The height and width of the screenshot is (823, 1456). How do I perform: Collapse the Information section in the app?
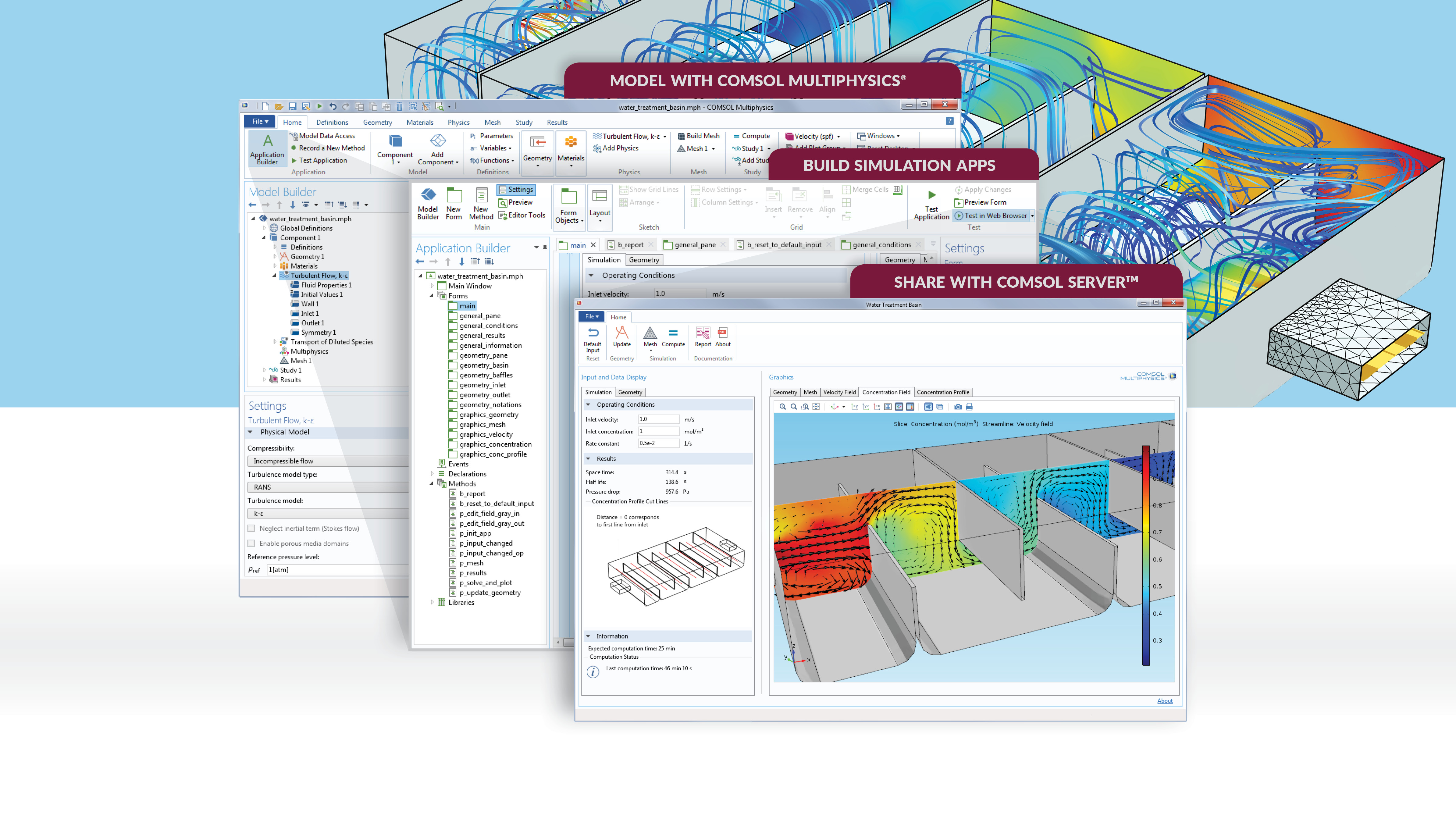(x=588, y=636)
